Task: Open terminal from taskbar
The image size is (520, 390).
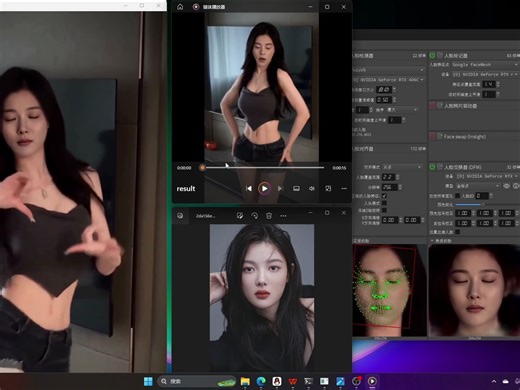Action: point(309,381)
